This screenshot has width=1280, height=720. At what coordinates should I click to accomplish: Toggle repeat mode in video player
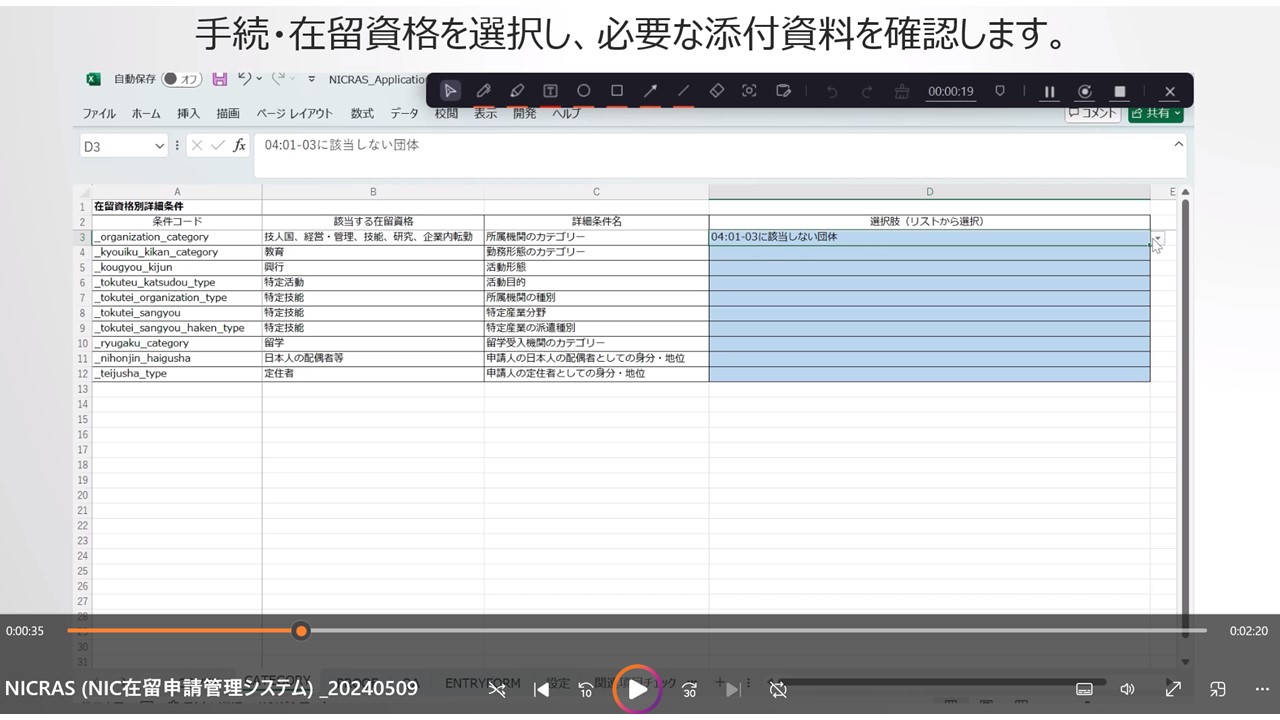(778, 689)
